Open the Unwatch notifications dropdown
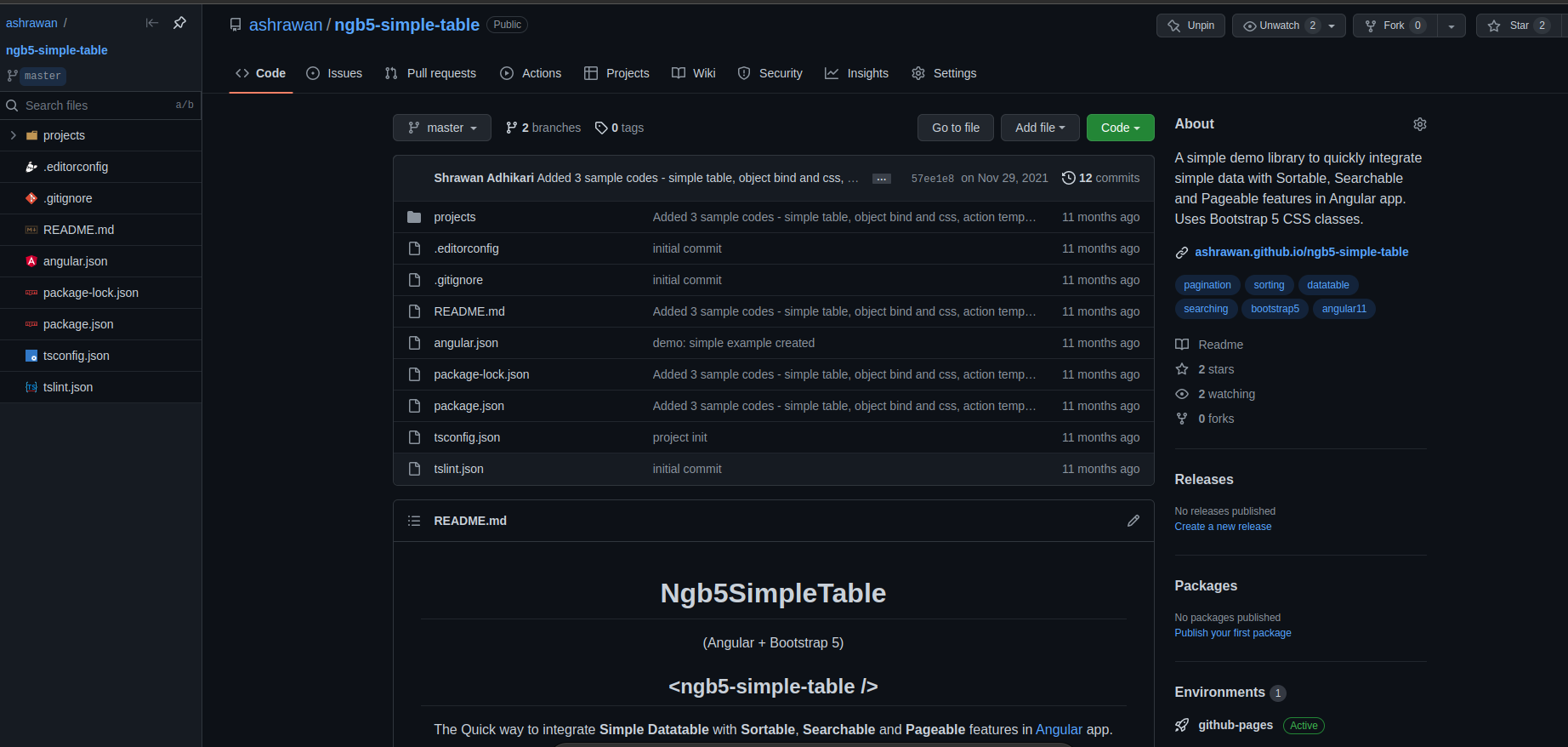The height and width of the screenshot is (747, 1568). (x=1288, y=26)
